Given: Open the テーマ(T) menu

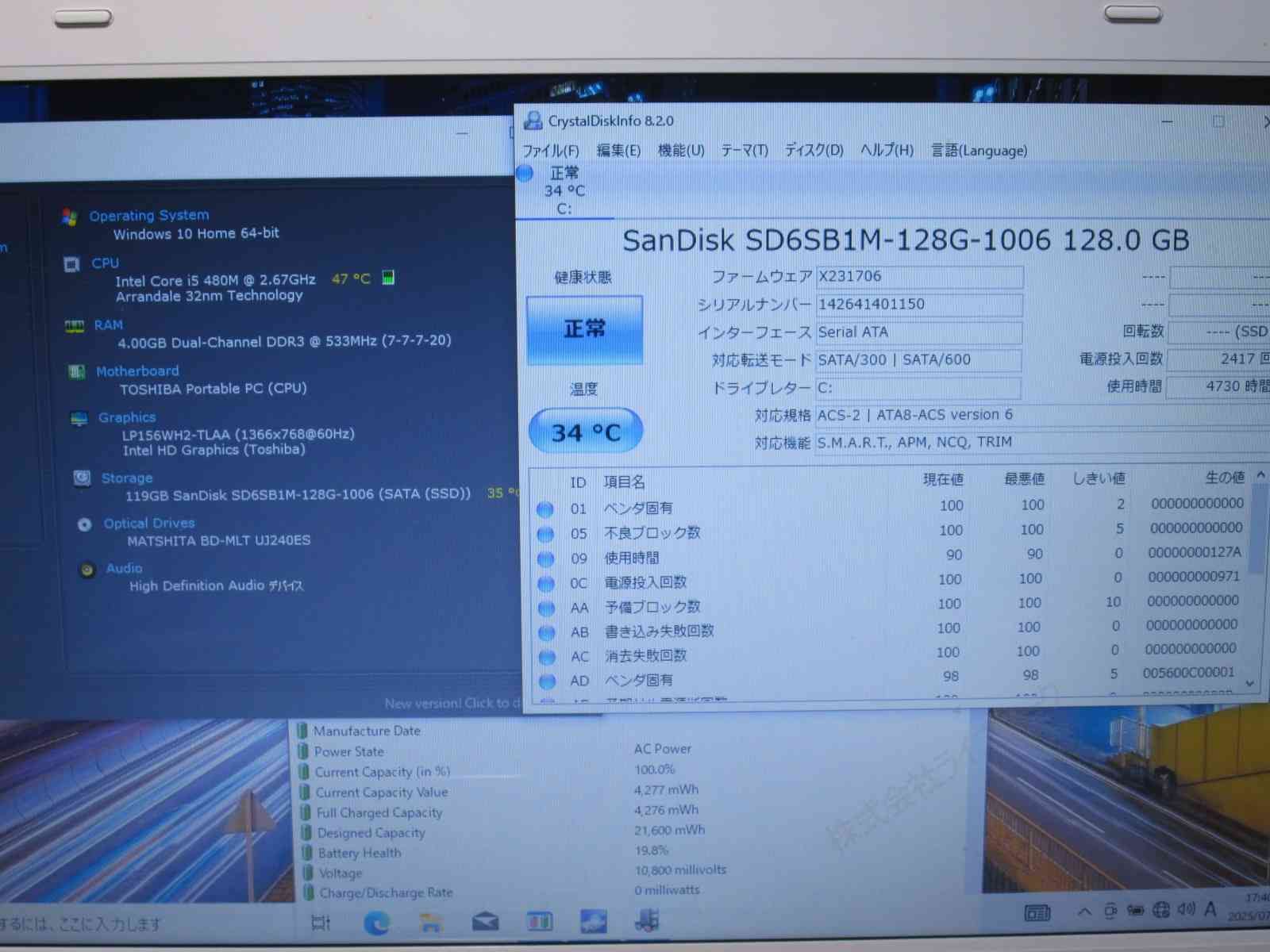Looking at the screenshot, I should 744,151.
